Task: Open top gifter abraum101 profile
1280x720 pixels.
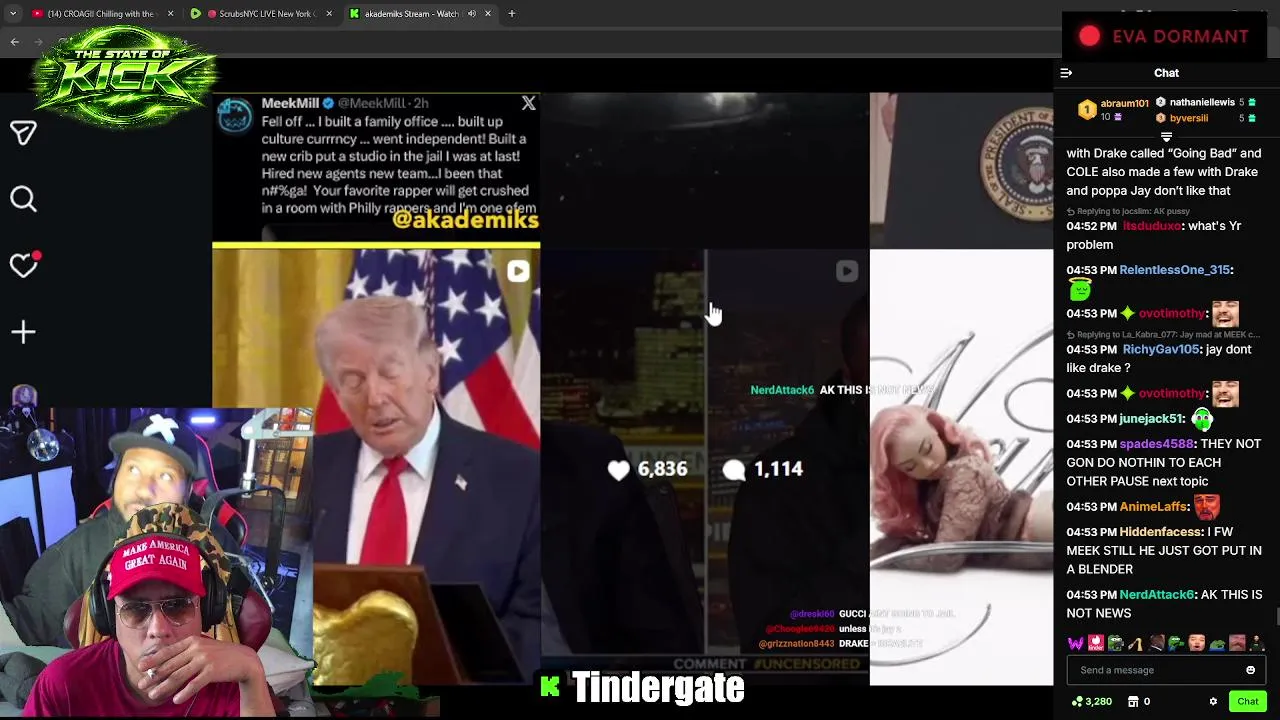Action: (1124, 103)
